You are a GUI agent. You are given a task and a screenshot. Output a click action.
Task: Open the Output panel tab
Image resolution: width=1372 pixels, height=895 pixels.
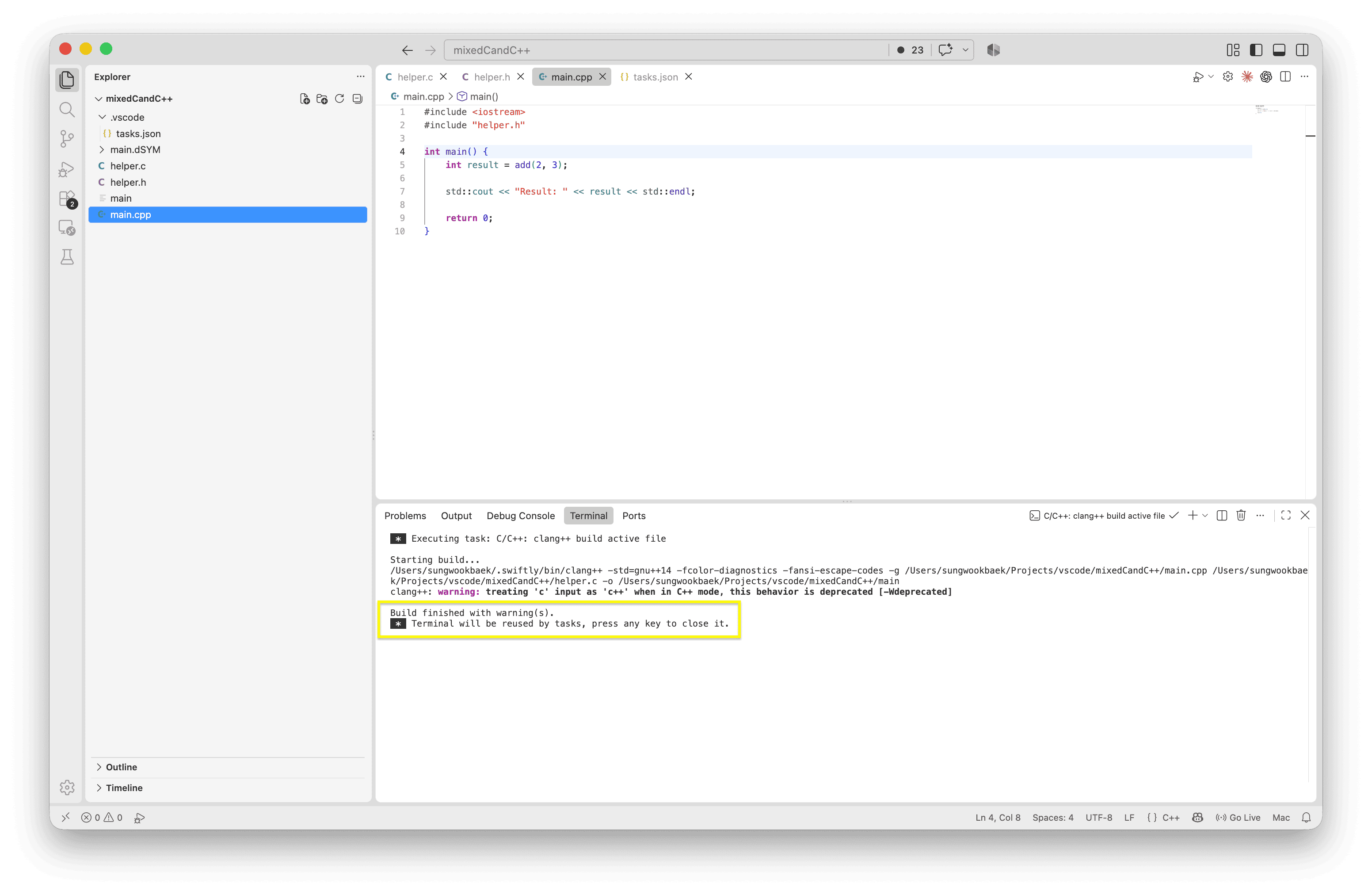pyautogui.click(x=456, y=516)
